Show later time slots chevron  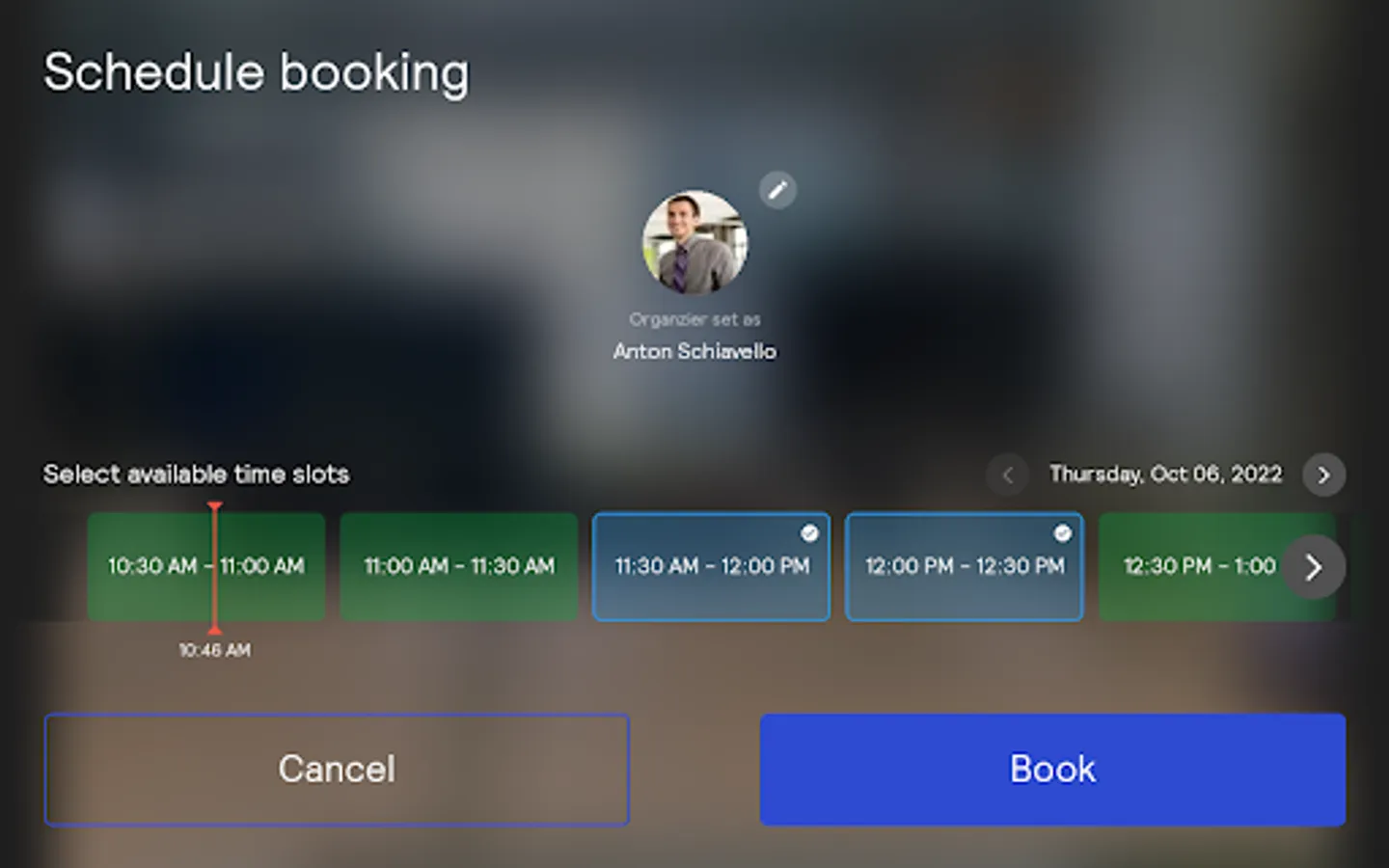pyautogui.click(x=1313, y=567)
